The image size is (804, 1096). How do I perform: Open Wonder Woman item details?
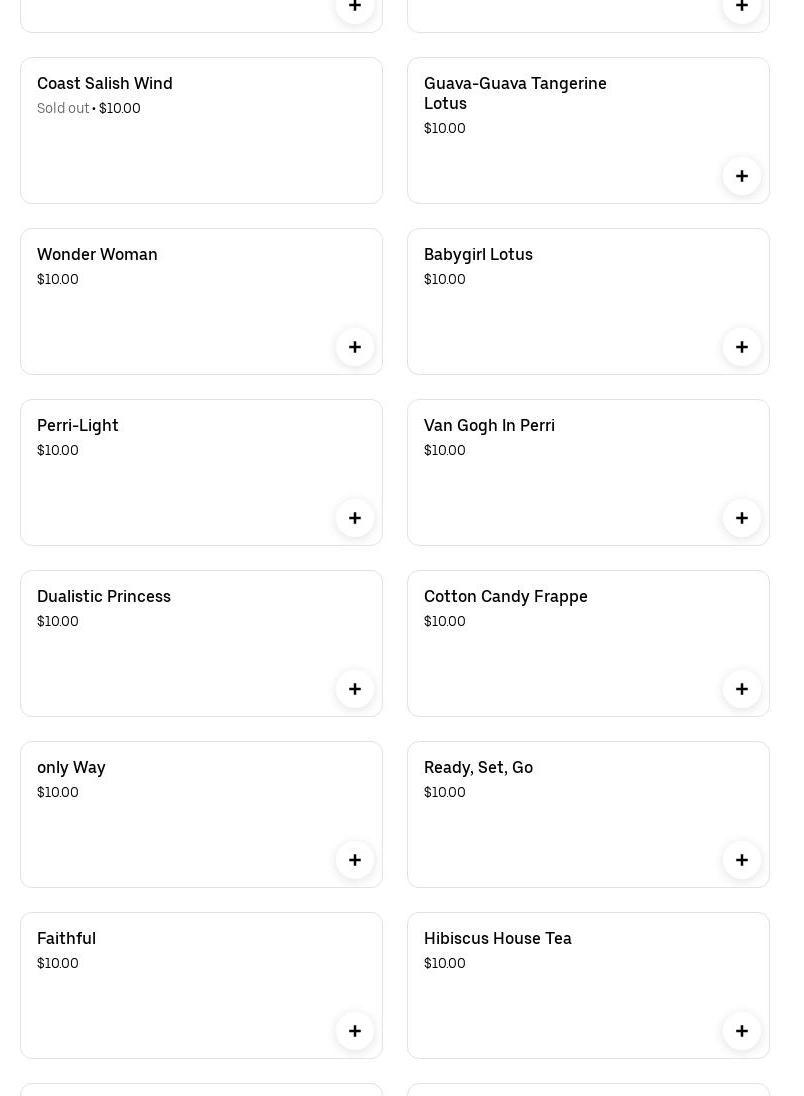coord(97,255)
